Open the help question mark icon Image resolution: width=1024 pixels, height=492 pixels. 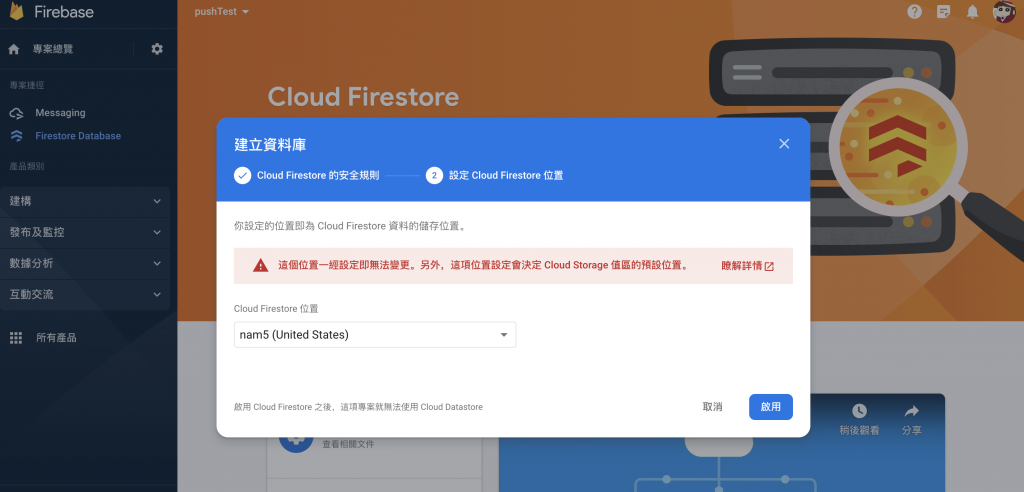pyautogui.click(x=914, y=12)
